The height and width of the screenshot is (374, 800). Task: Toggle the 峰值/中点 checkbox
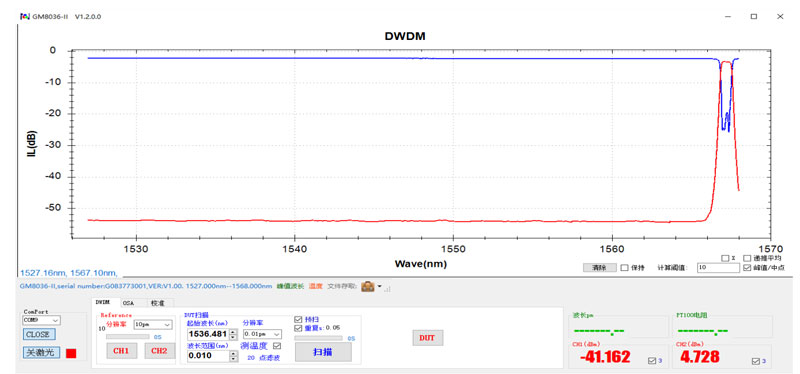(747, 267)
